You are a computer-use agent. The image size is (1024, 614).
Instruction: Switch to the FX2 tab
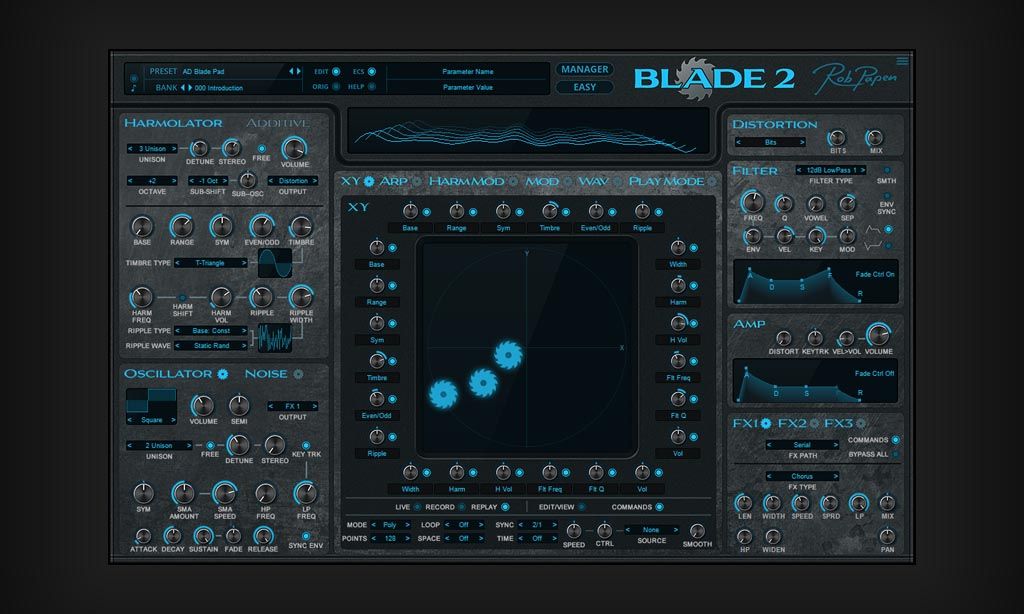coord(792,423)
